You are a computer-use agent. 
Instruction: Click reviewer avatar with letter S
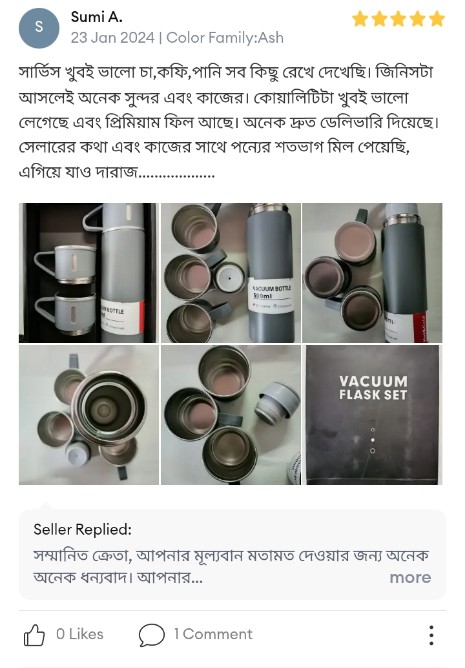[39, 28]
